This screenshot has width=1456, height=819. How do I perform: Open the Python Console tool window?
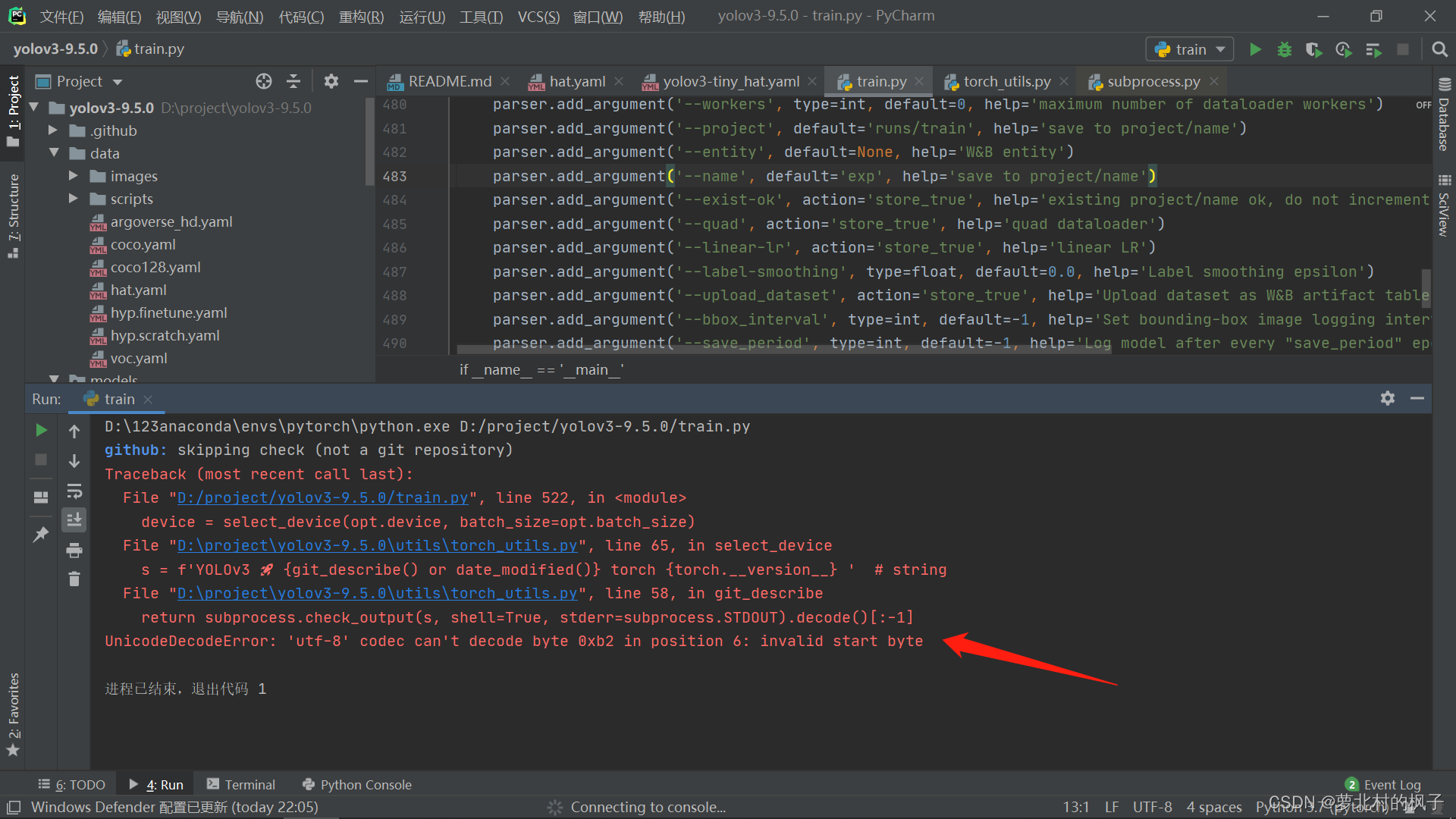(357, 784)
